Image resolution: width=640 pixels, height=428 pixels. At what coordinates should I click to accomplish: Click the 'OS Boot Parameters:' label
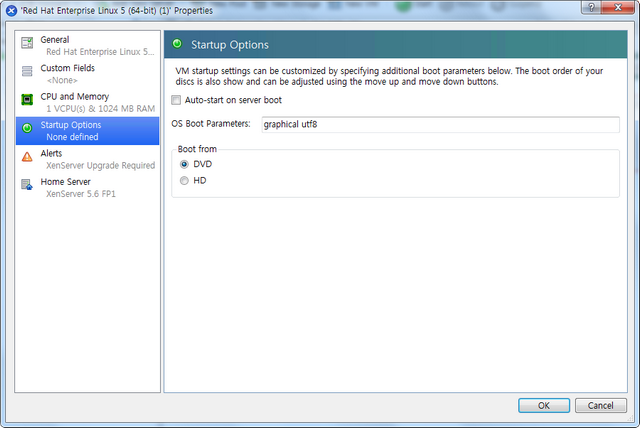click(x=211, y=124)
